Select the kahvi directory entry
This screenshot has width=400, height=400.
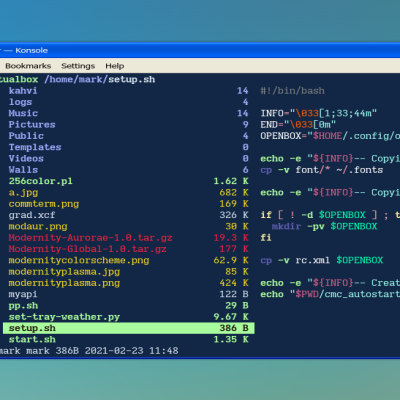[x=128, y=91]
